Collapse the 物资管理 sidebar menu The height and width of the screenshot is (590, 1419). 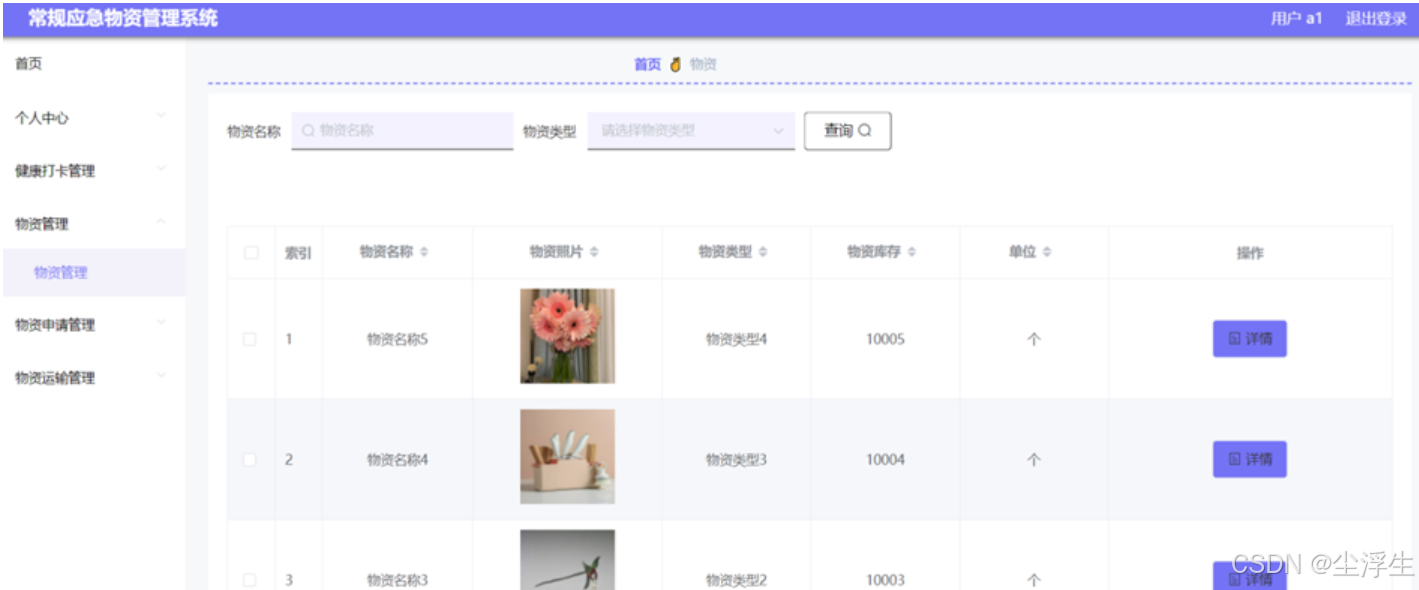93,224
